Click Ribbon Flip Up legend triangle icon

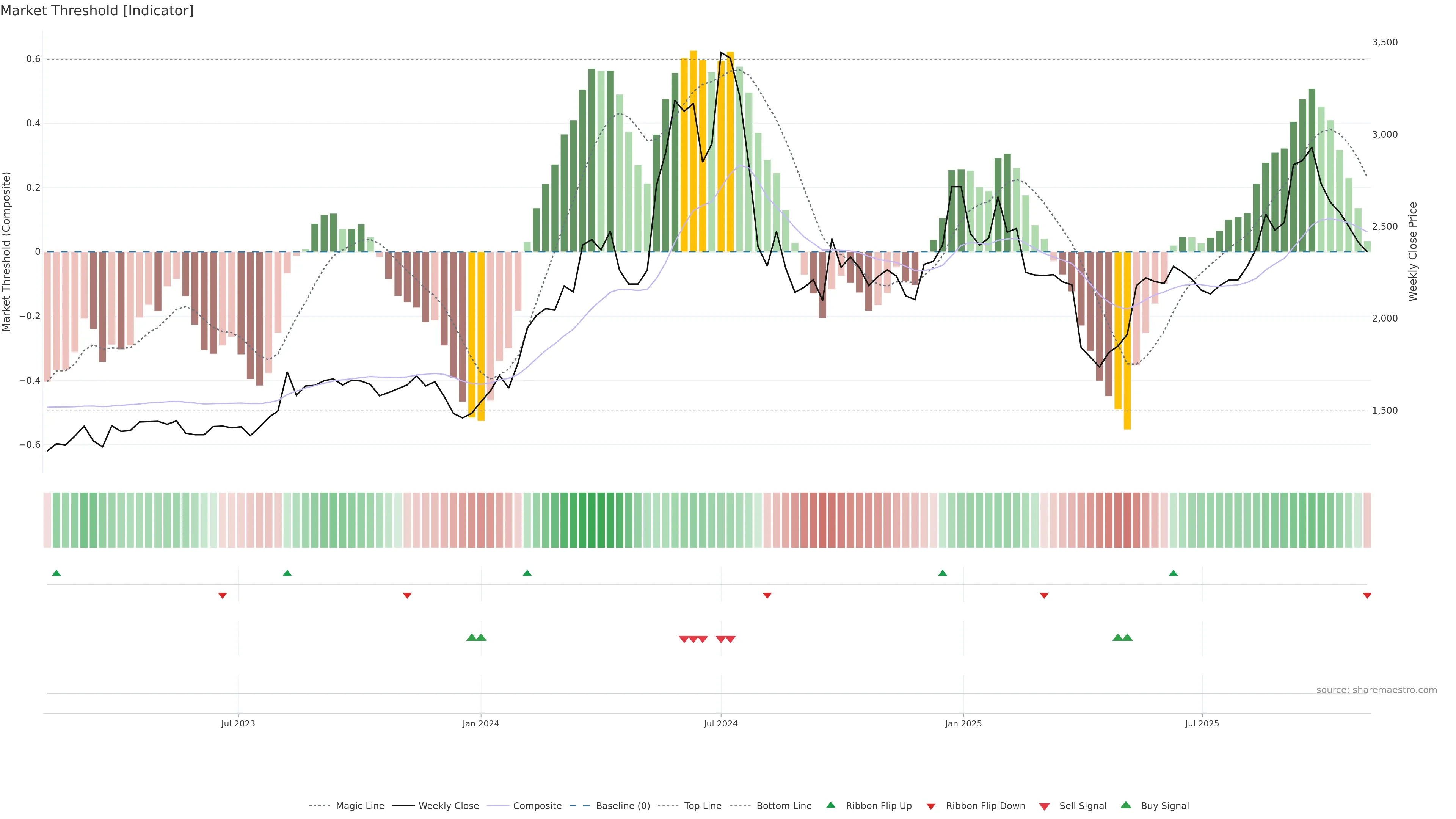830,805
